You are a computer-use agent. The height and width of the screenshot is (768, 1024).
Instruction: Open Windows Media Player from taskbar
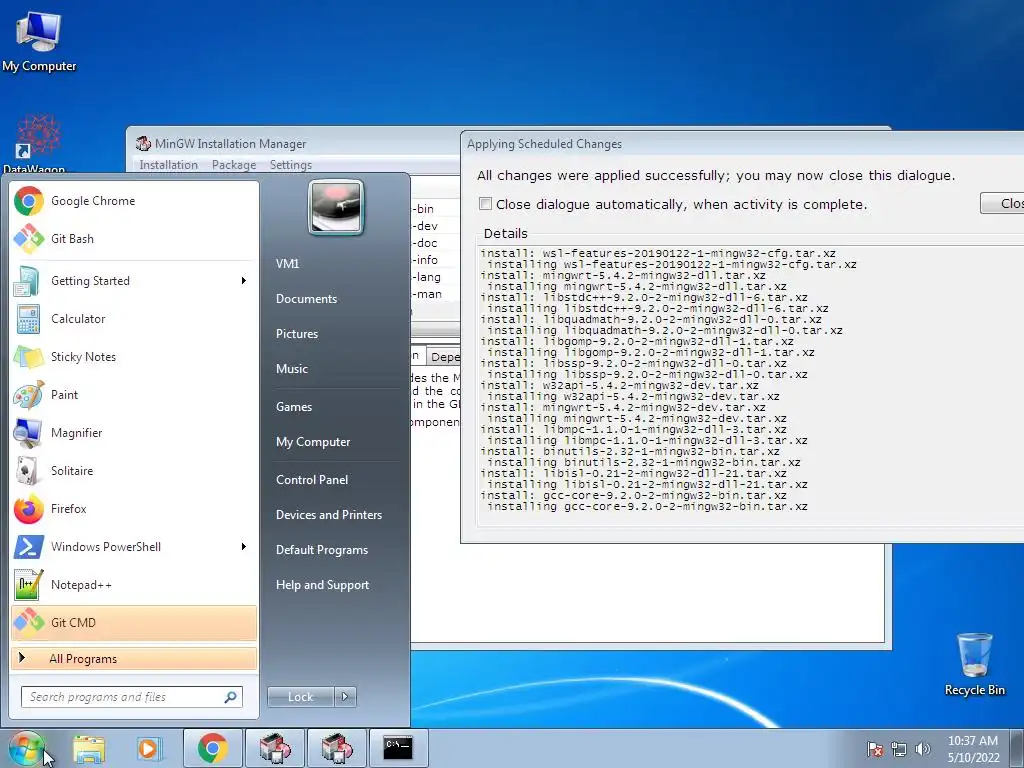pyautogui.click(x=149, y=748)
